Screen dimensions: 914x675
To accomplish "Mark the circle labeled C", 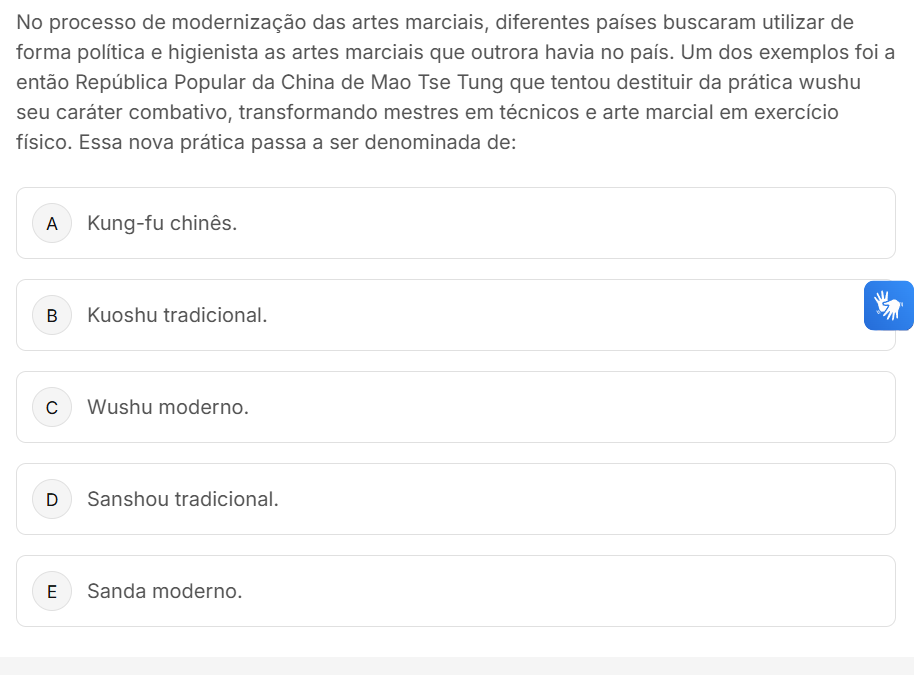I will 52,408.
